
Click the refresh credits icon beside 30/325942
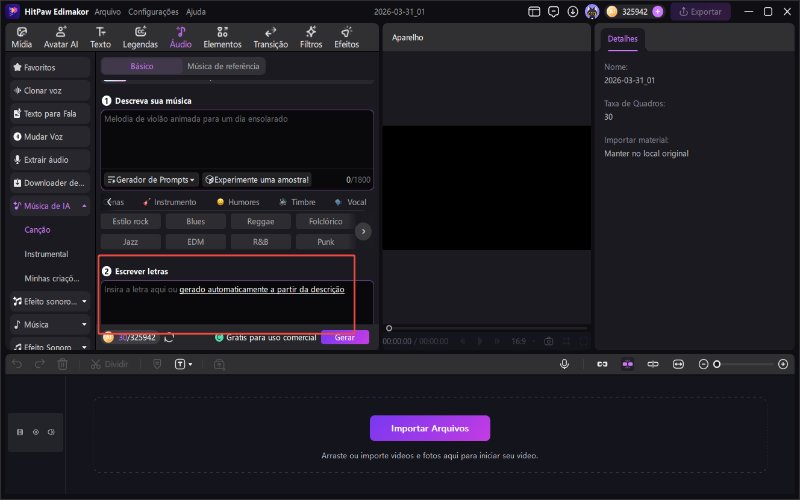[169, 338]
